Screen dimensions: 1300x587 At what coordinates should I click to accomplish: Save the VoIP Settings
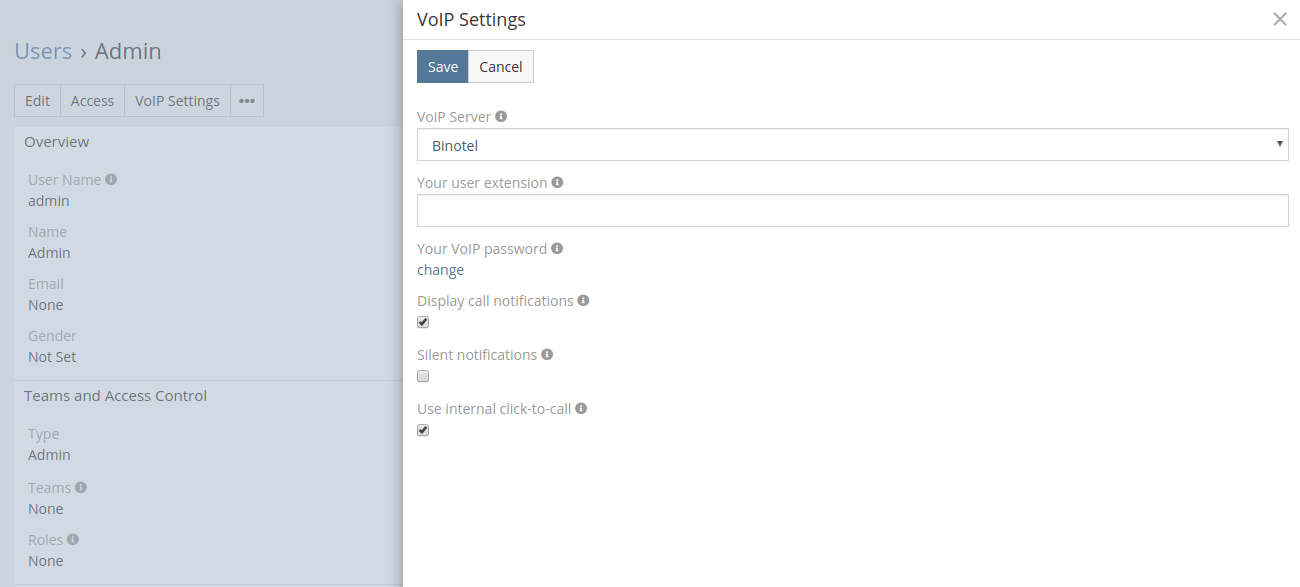(442, 66)
